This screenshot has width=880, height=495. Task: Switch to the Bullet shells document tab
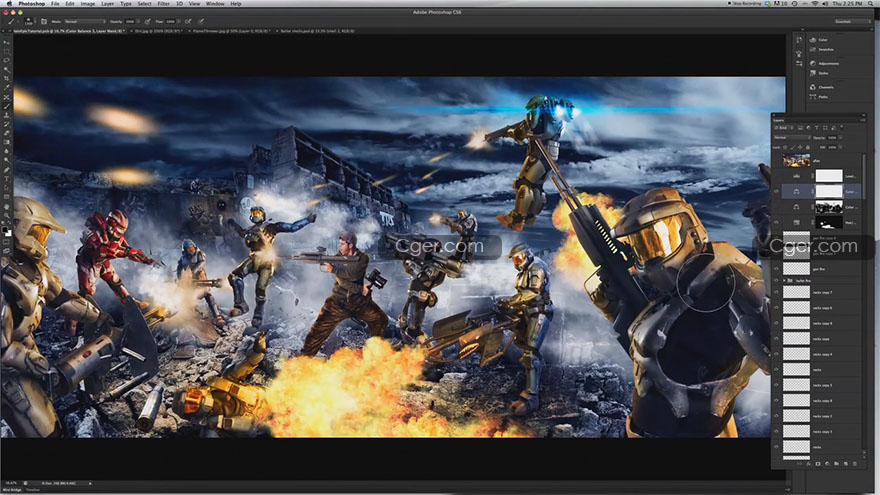pos(318,31)
